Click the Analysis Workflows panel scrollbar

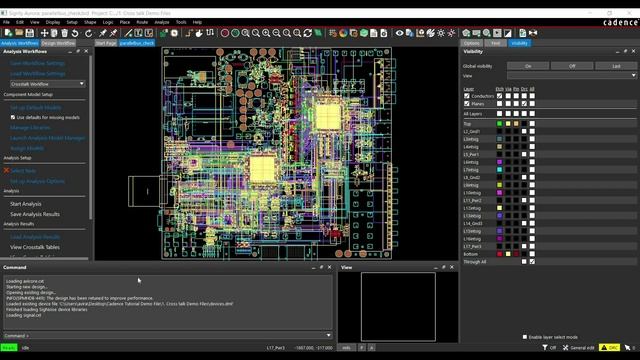point(90,137)
